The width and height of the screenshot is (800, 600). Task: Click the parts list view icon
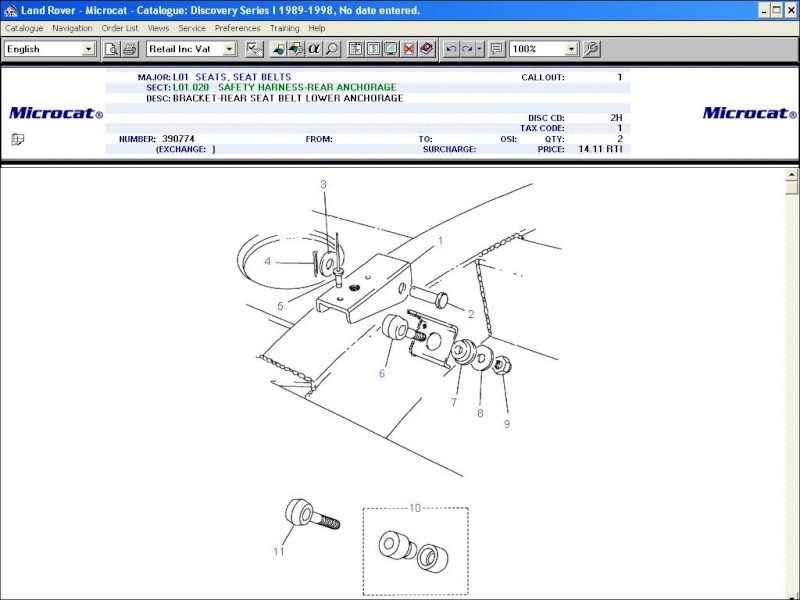pos(356,49)
